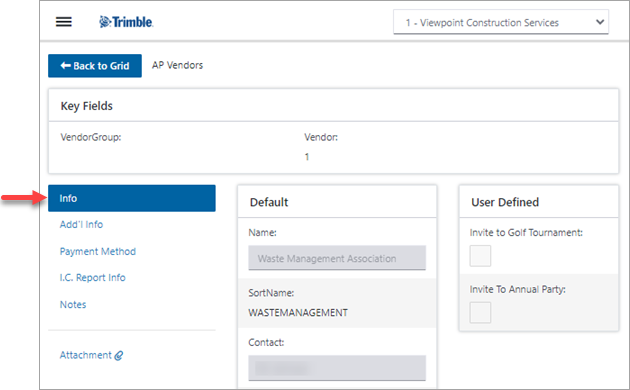
Task: Click the WASTEMANAGEMENT sort name value
Action: click(298, 313)
